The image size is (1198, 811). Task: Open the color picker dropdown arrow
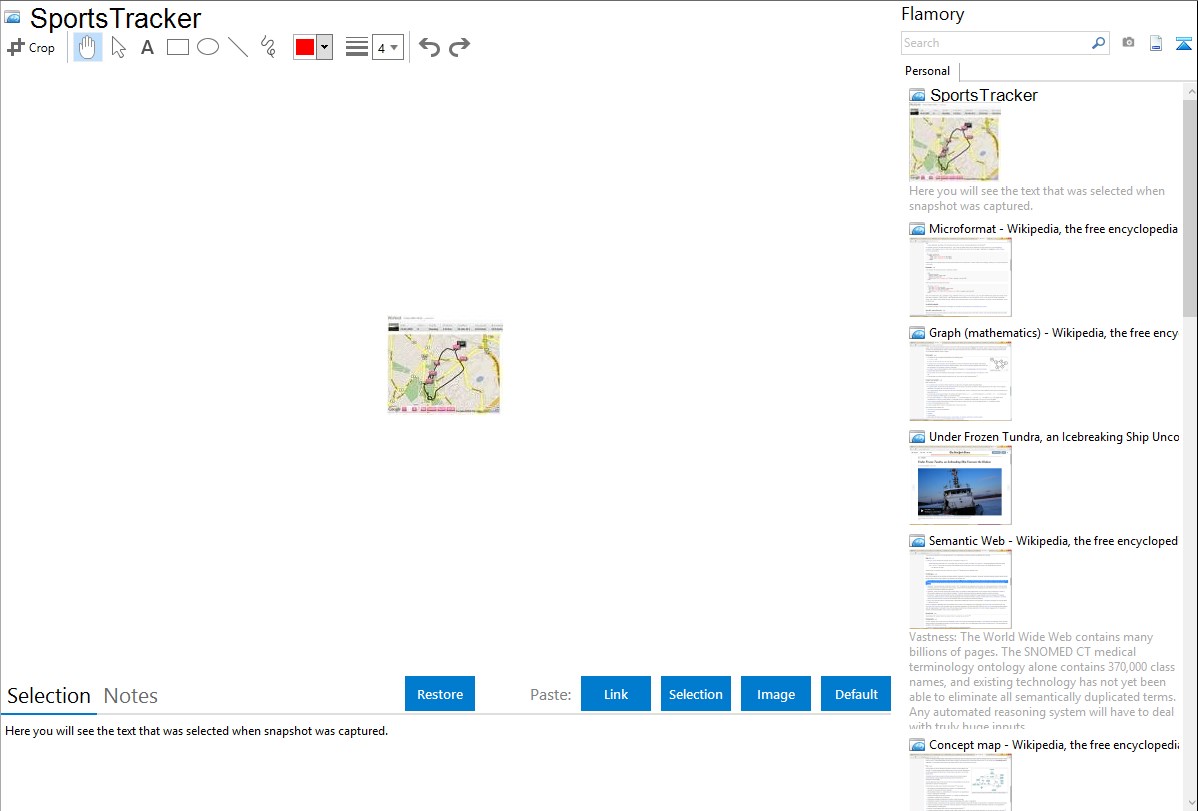pos(324,47)
